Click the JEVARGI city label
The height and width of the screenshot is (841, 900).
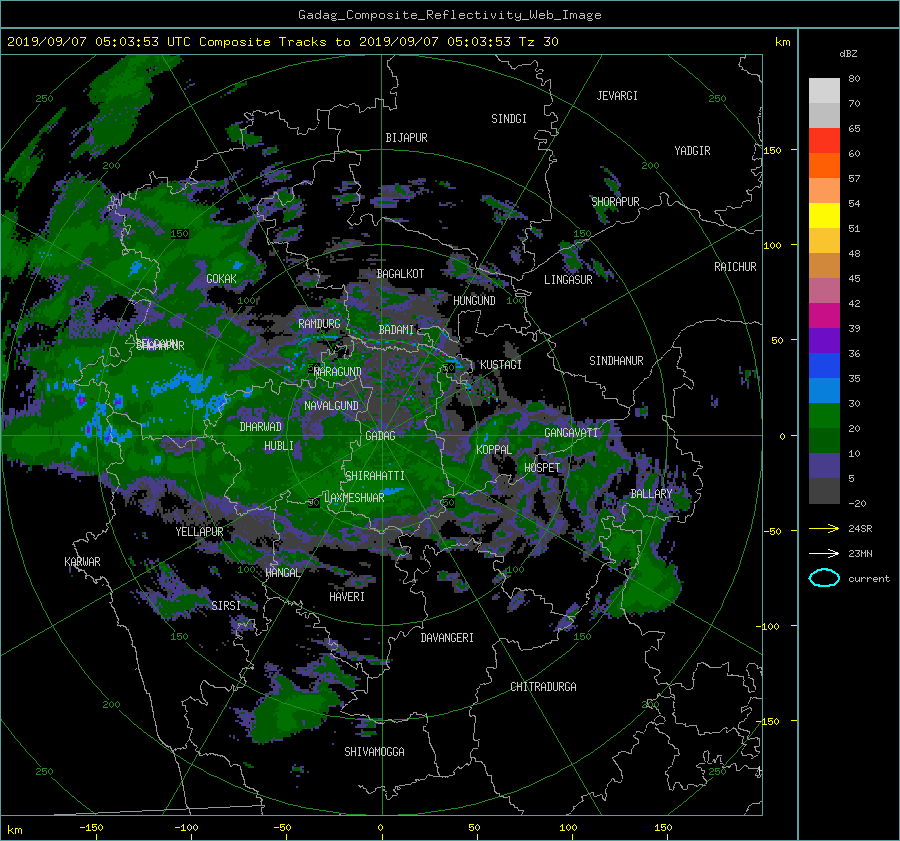click(x=617, y=96)
